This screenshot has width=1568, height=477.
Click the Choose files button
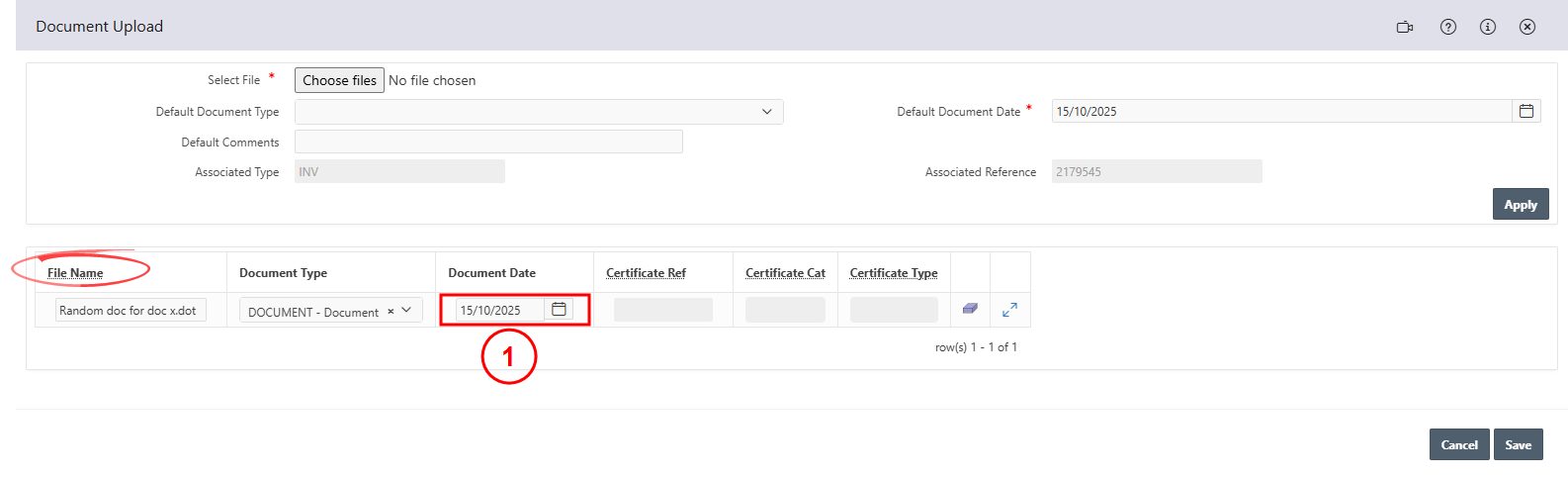point(339,80)
